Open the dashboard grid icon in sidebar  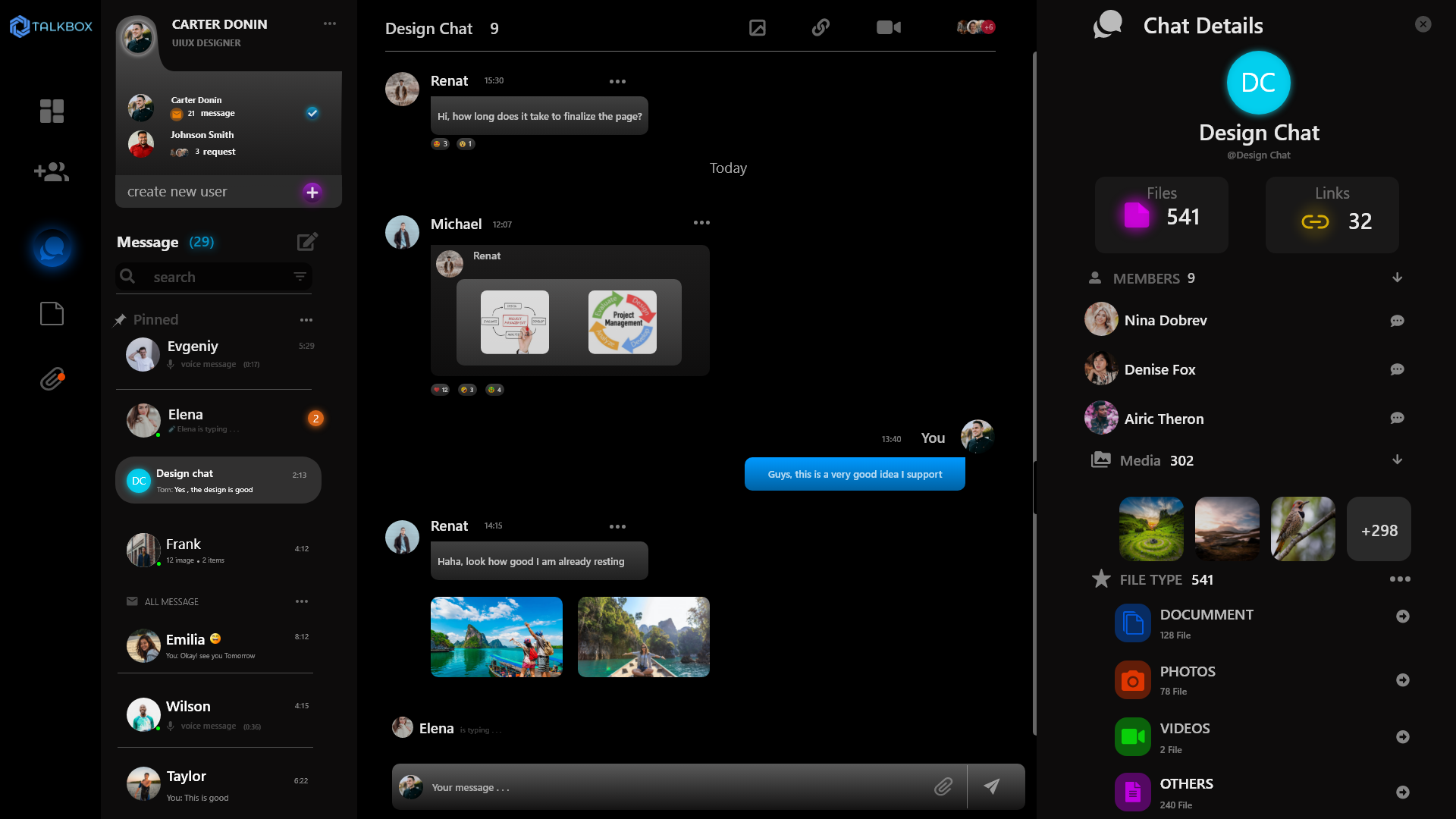click(52, 111)
